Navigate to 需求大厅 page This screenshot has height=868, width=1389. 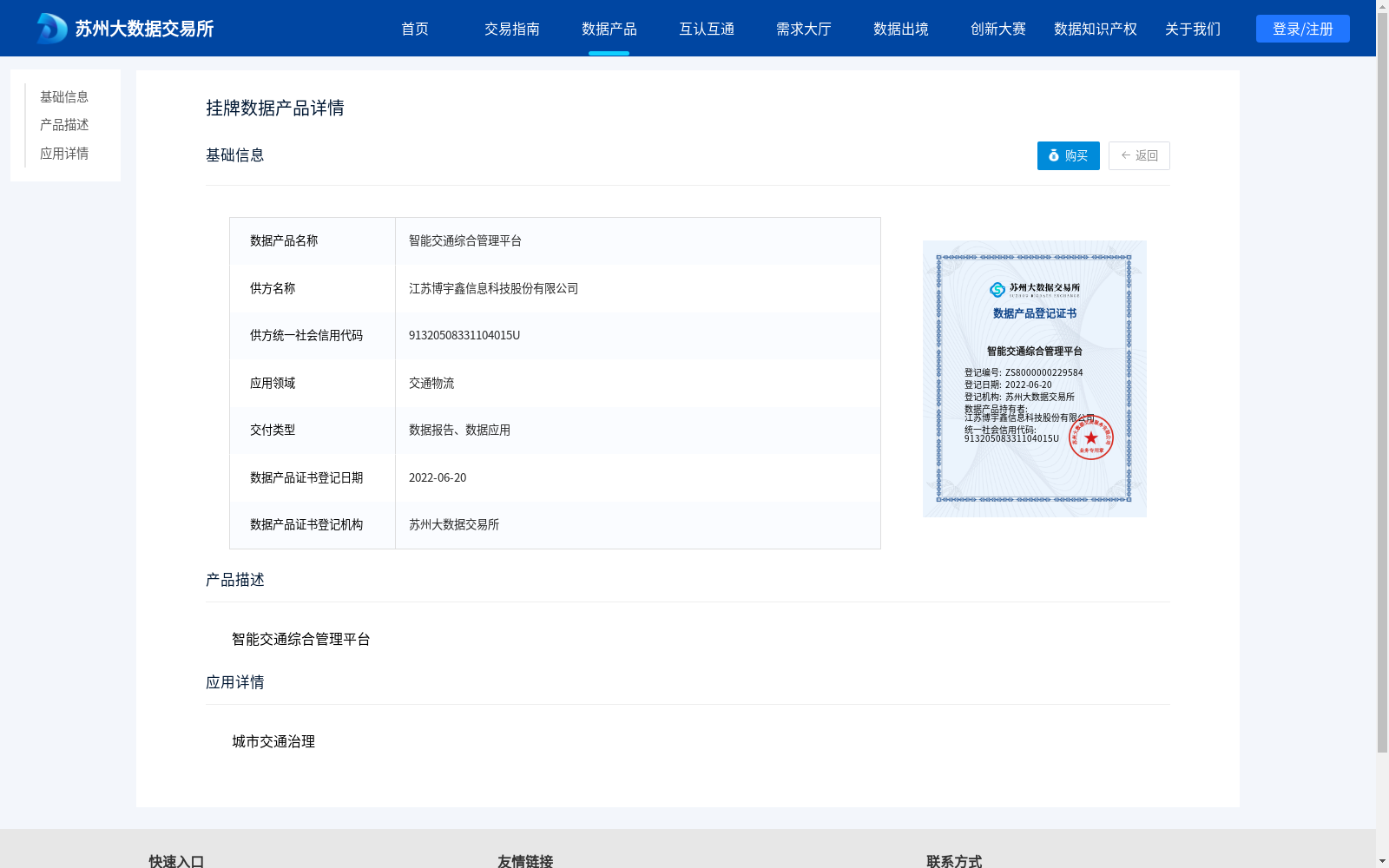pos(804,29)
